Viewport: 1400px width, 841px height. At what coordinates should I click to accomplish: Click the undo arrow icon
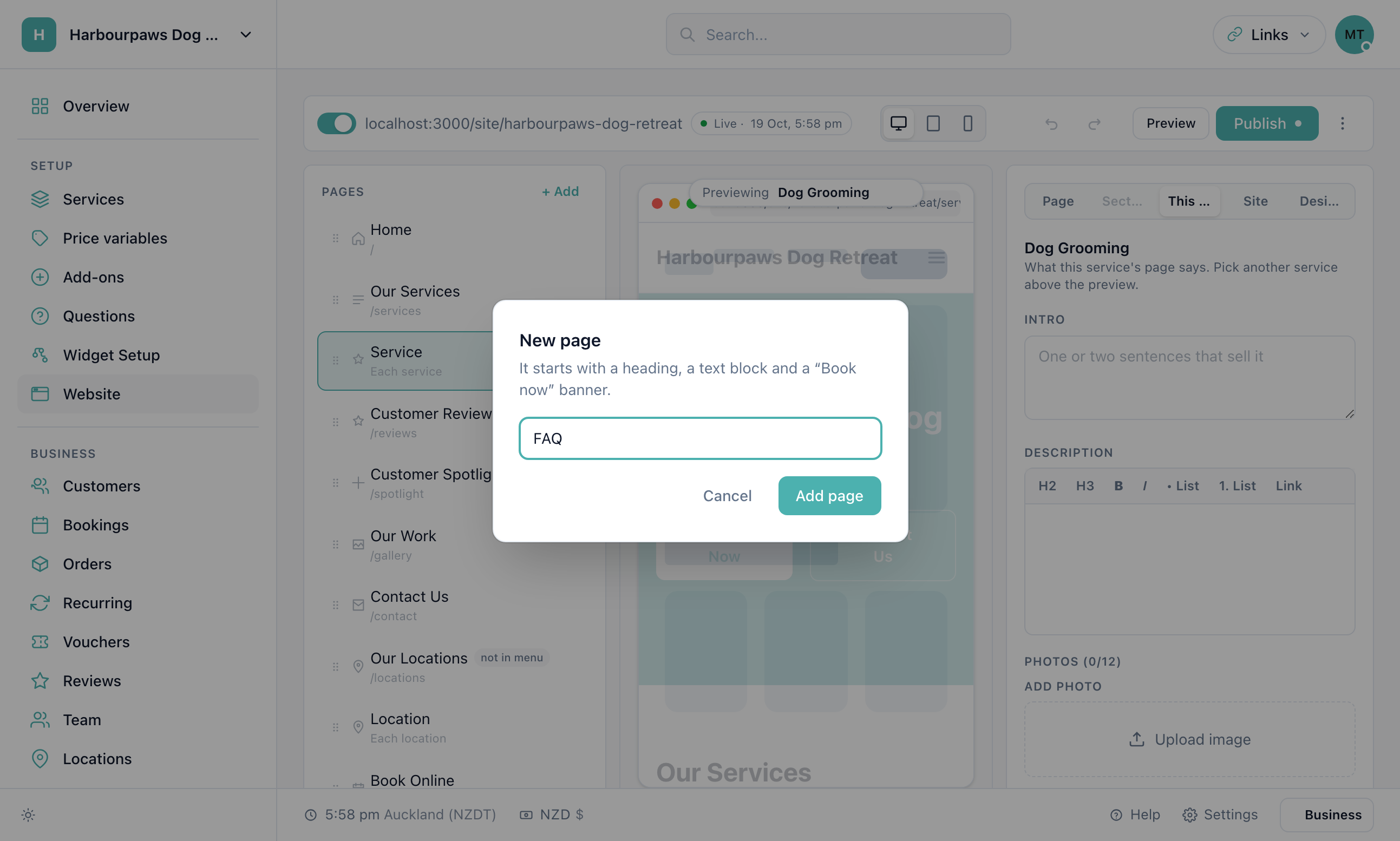tap(1051, 123)
